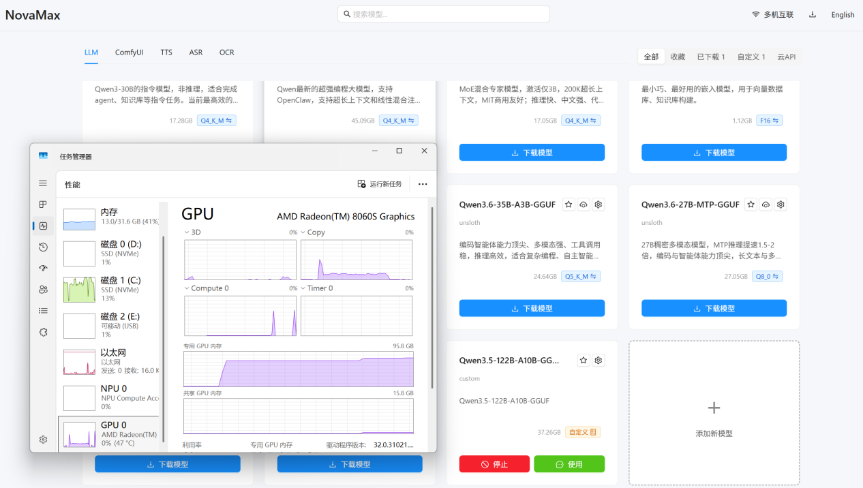Select 以太网 in performance list
The height and width of the screenshot is (488, 863).
pyautogui.click(x=110, y=361)
